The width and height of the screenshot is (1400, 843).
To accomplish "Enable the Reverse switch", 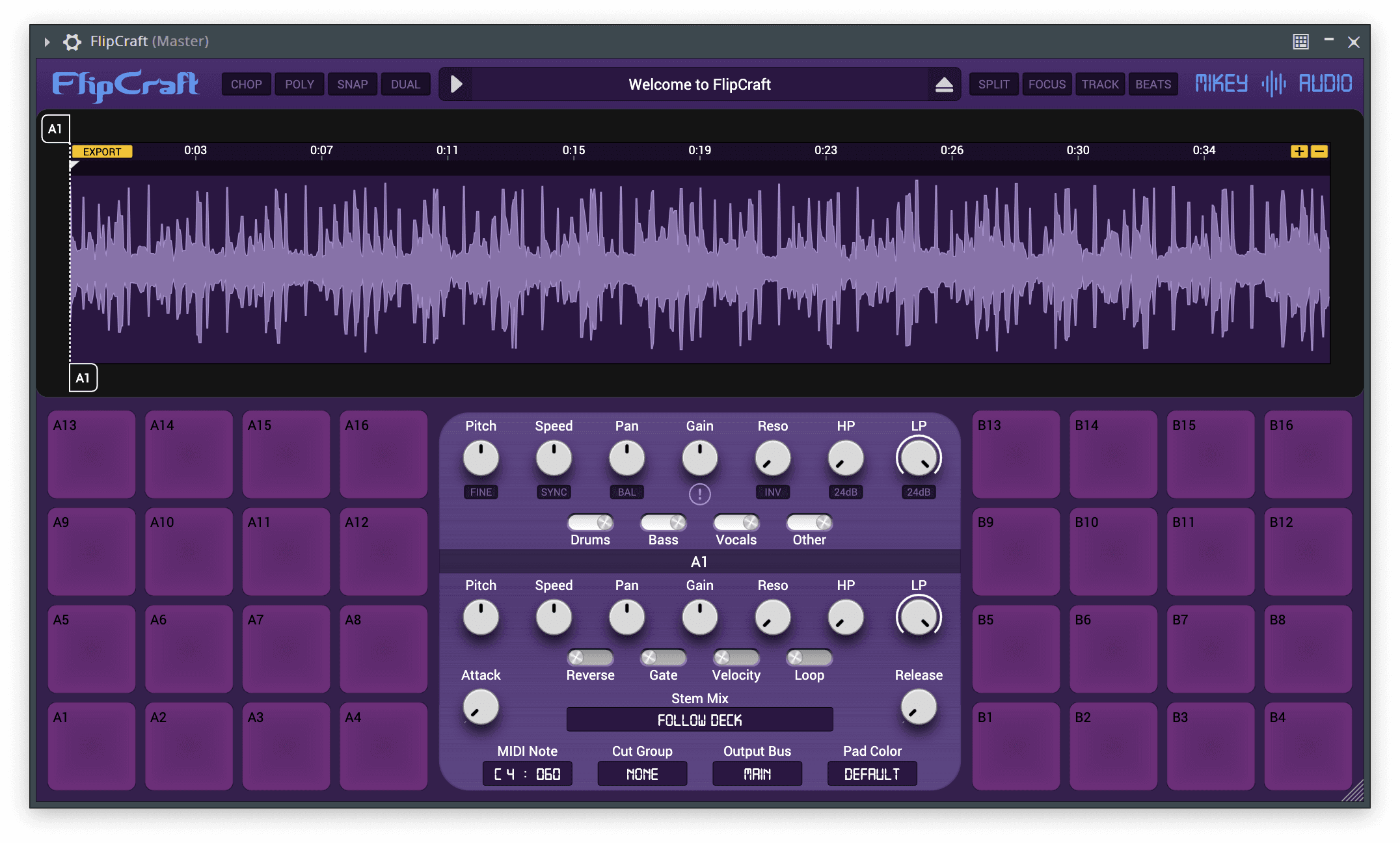I will tap(590, 658).
